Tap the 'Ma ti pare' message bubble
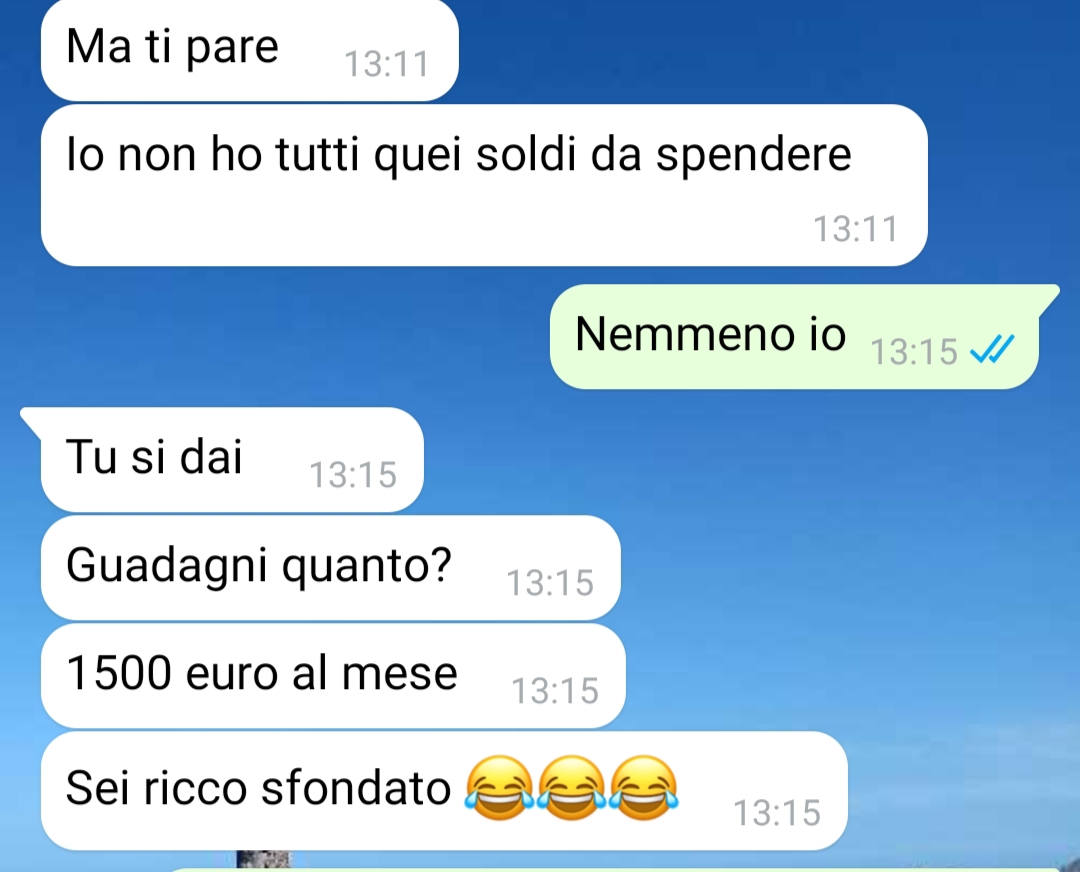1080x872 pixels. tap(249, 50)
